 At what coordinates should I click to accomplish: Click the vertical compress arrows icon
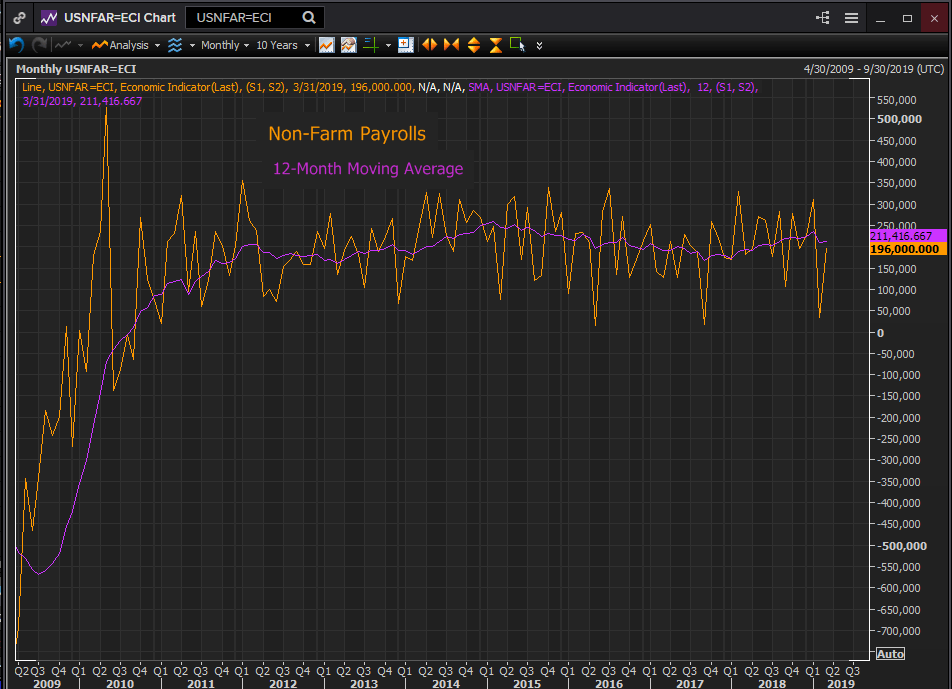point(495,45)
